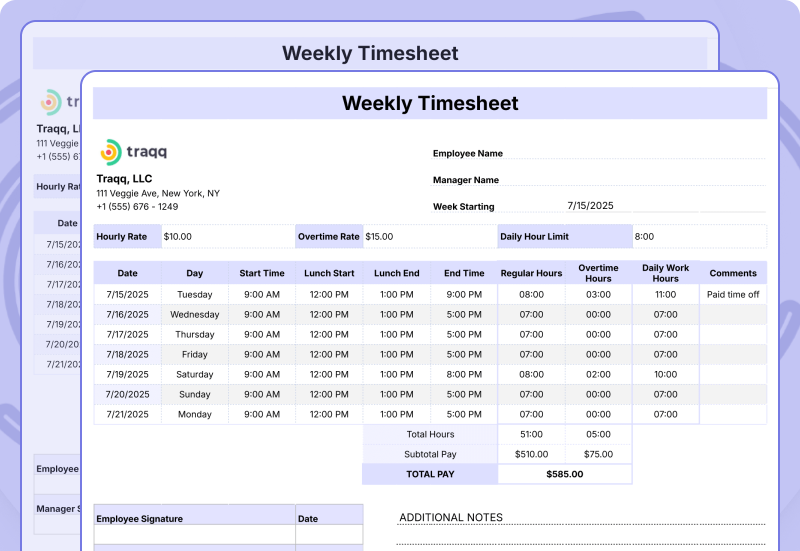Select the Thursday day cell
Viewport: 800px width, 551px height.
point(195,334)
